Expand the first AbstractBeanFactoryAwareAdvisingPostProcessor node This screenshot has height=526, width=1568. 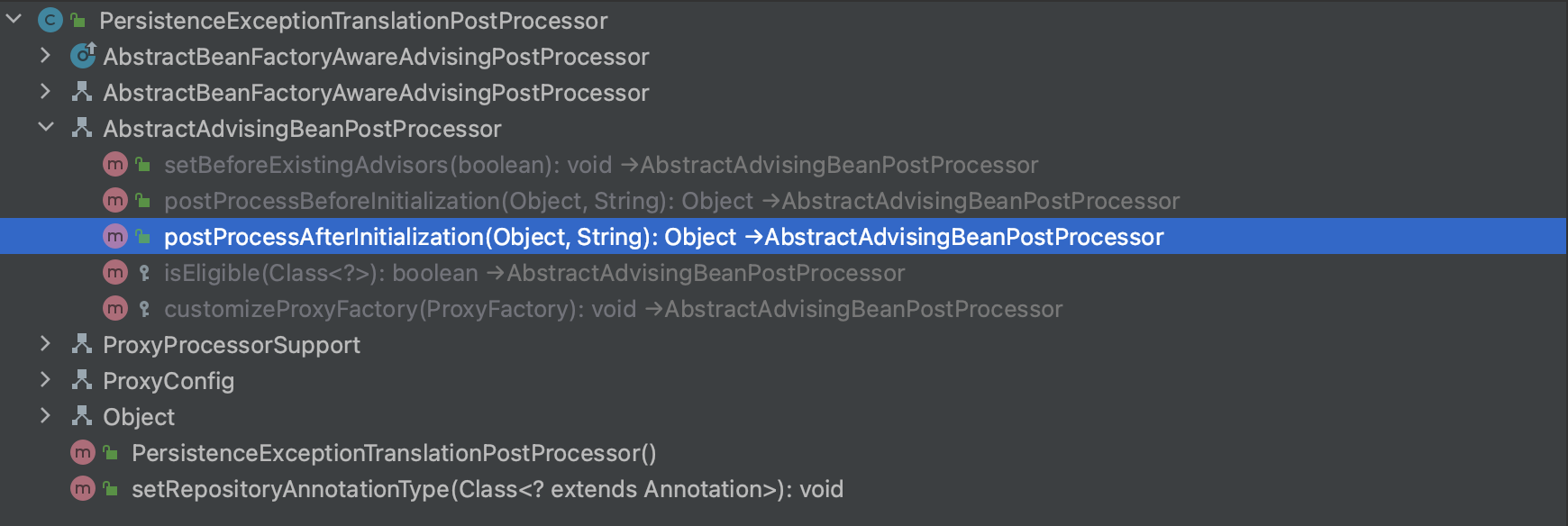(46, 56)
